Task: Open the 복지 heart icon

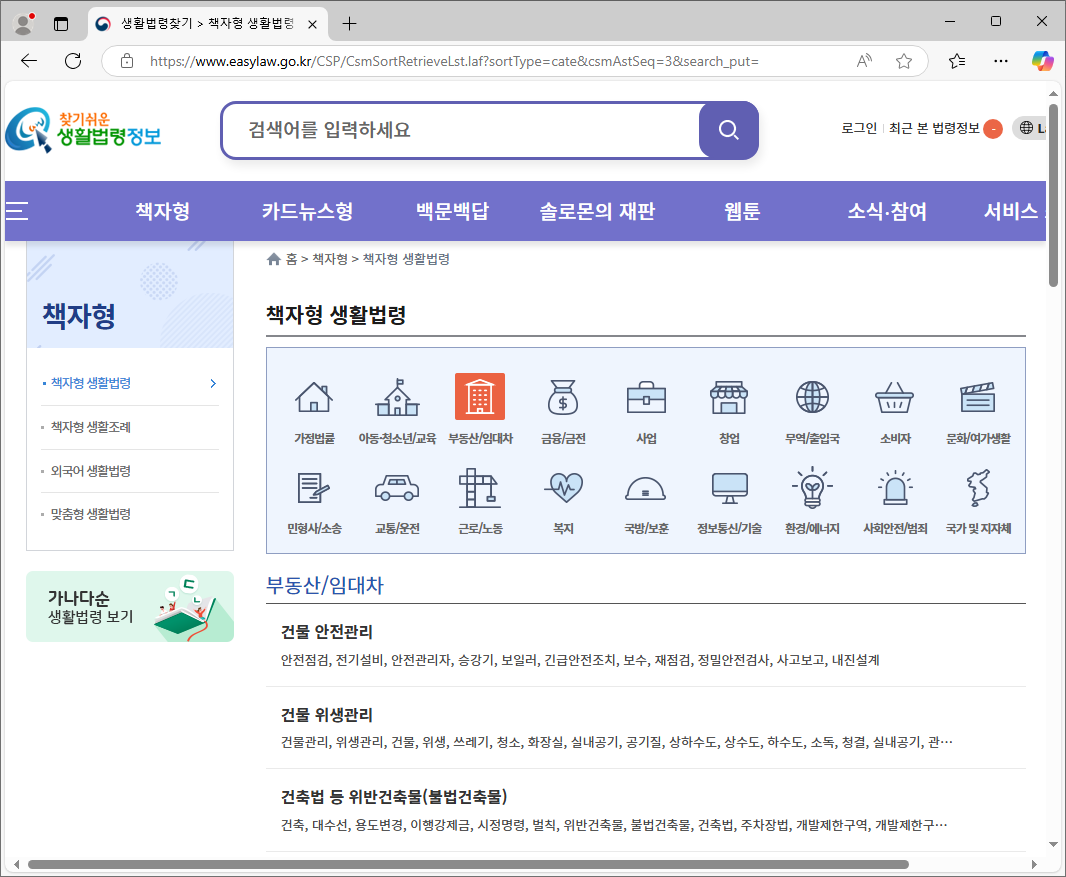Action: [562, 490]
